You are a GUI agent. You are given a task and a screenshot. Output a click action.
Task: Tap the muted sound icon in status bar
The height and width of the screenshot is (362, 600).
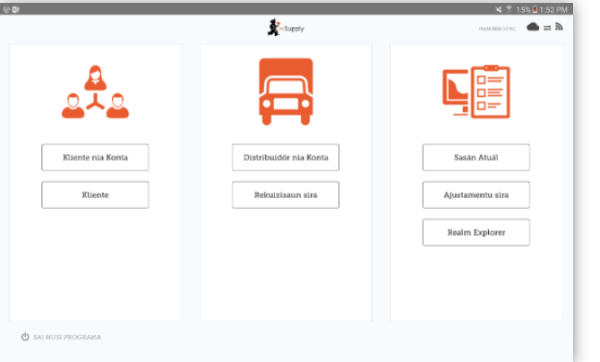tap(499, 10)
